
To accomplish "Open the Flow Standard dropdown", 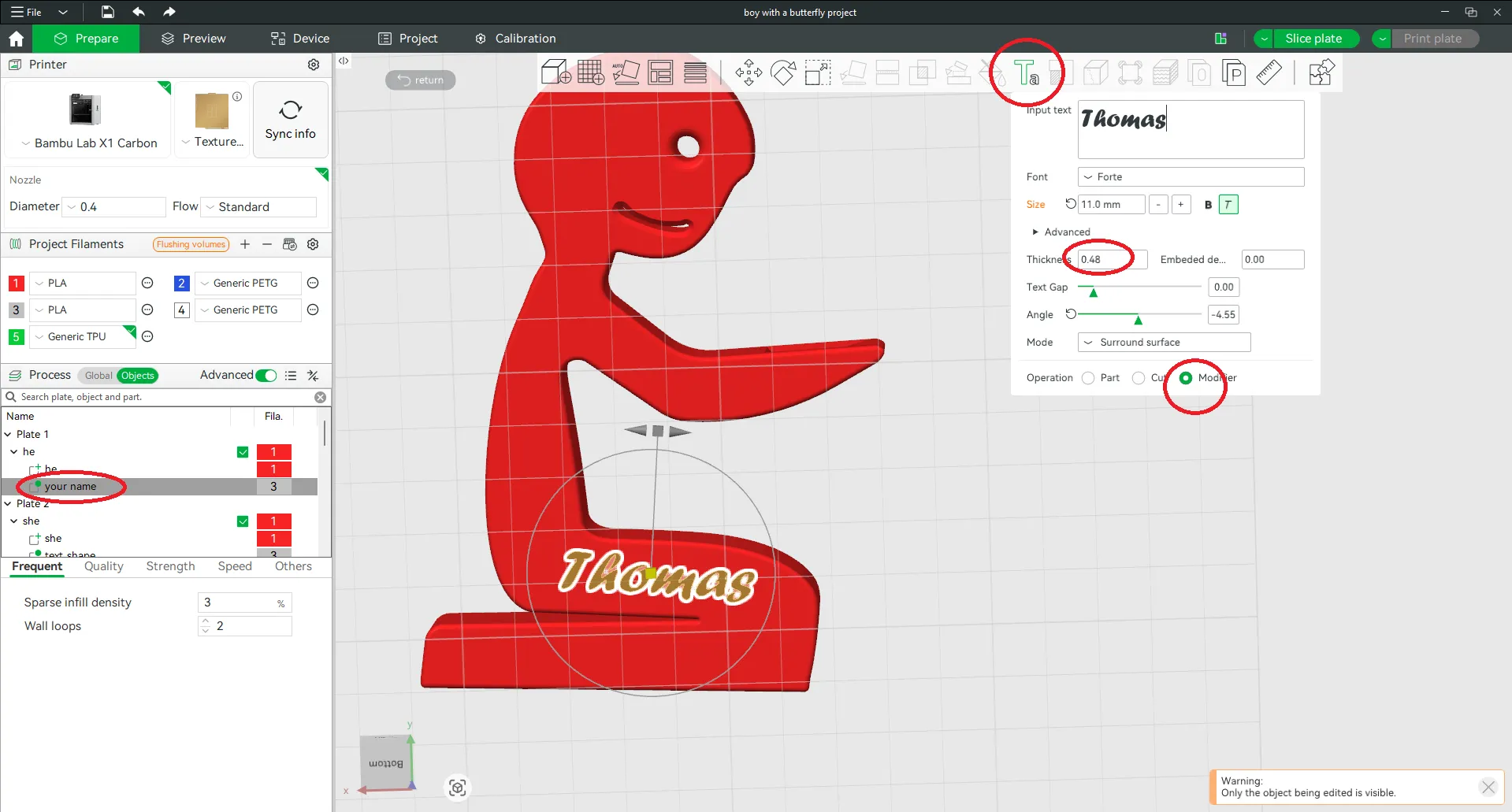I will pyautogui.click(x=258, y=207).
